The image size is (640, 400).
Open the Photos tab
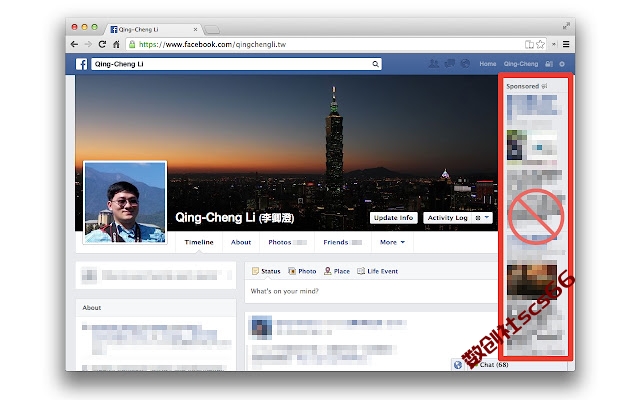[287, 242]
